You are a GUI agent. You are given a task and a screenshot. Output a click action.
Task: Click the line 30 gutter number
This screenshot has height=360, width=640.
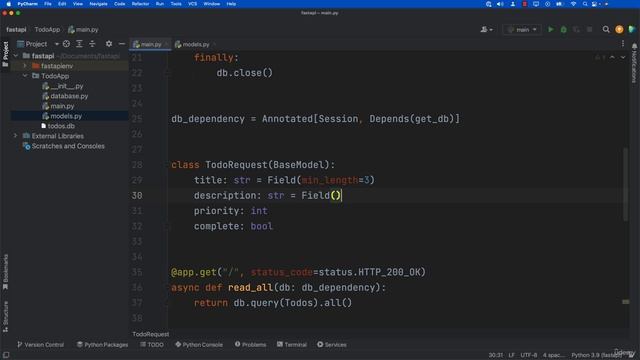(x=137, y=196)
